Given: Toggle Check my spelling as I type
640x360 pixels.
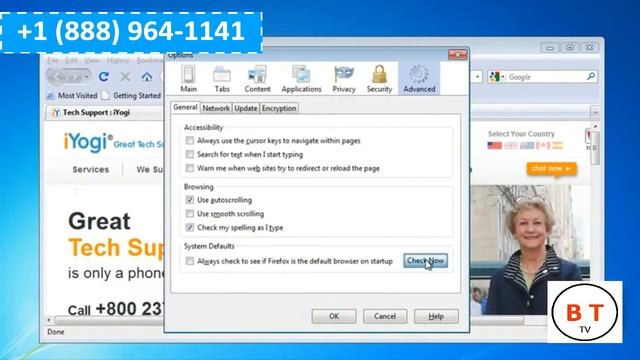Looking at the screenshot, I should [190, 227].
